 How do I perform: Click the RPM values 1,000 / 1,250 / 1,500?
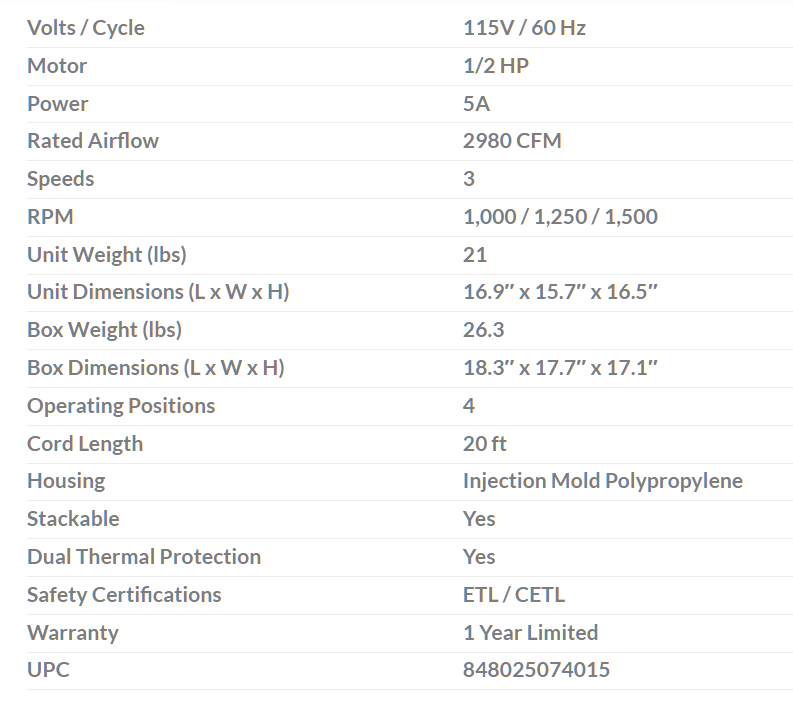(560, 217)
